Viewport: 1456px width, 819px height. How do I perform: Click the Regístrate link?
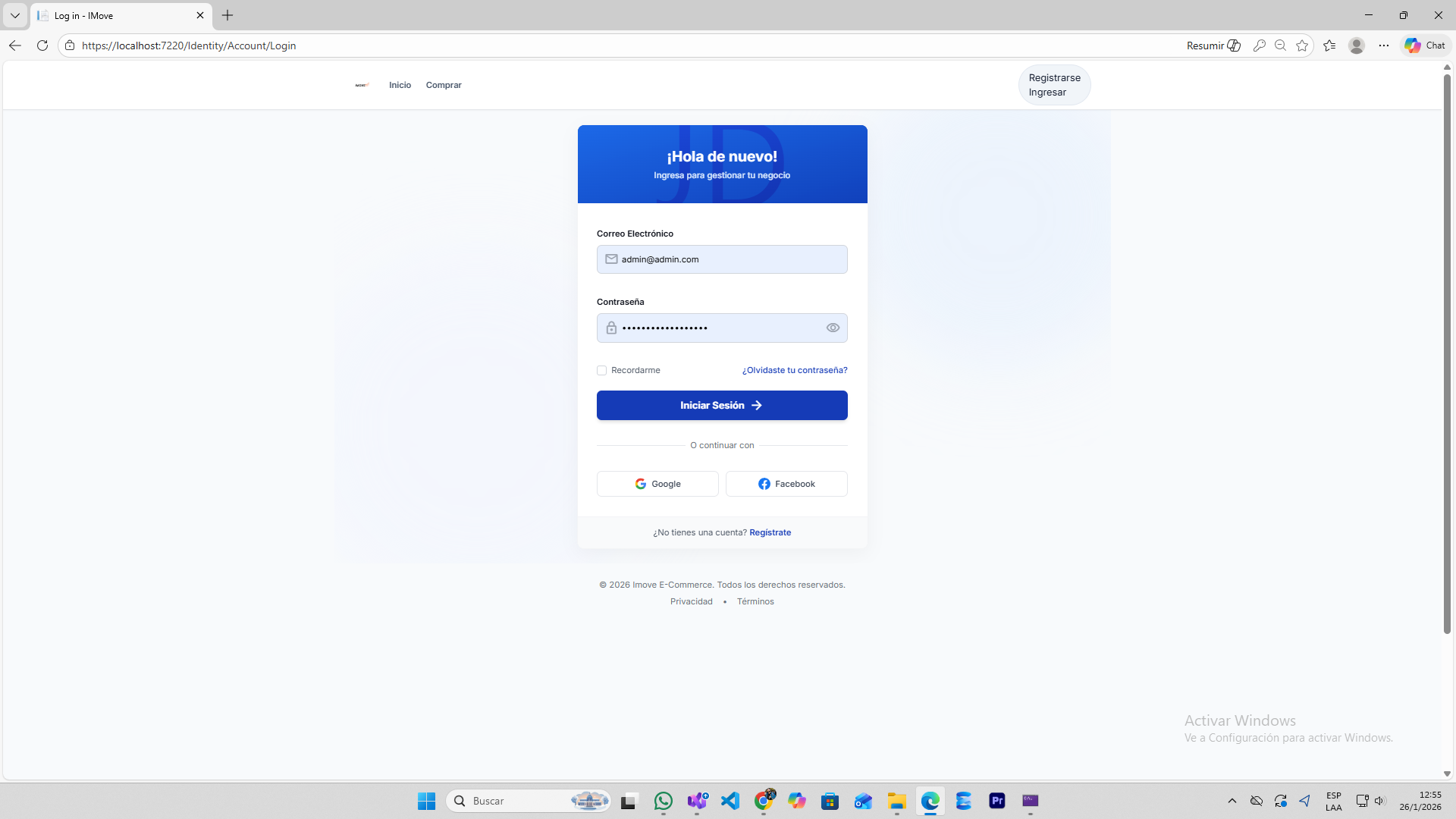(x=770, y=532)
